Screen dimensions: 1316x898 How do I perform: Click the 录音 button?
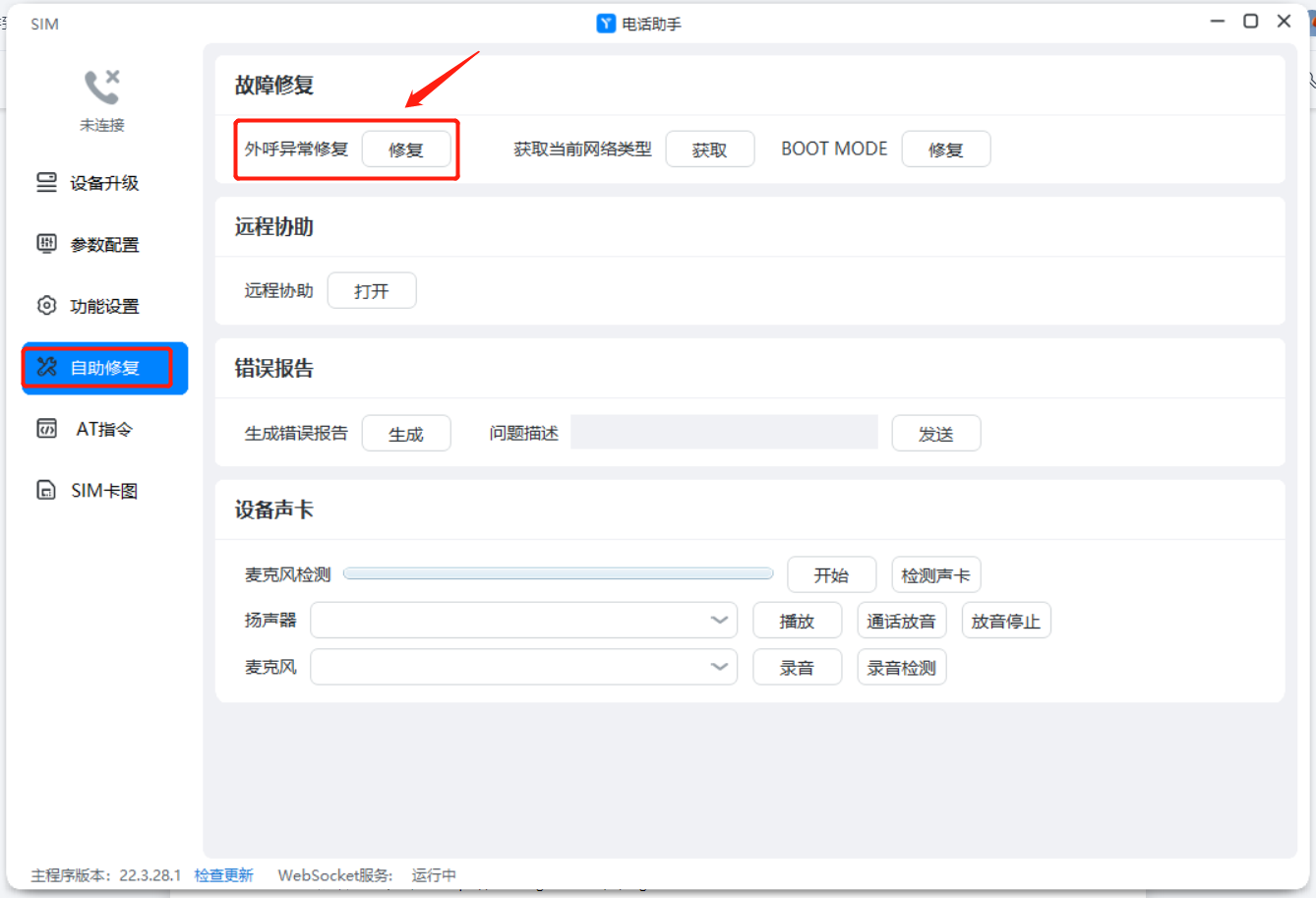coord(798,667)
